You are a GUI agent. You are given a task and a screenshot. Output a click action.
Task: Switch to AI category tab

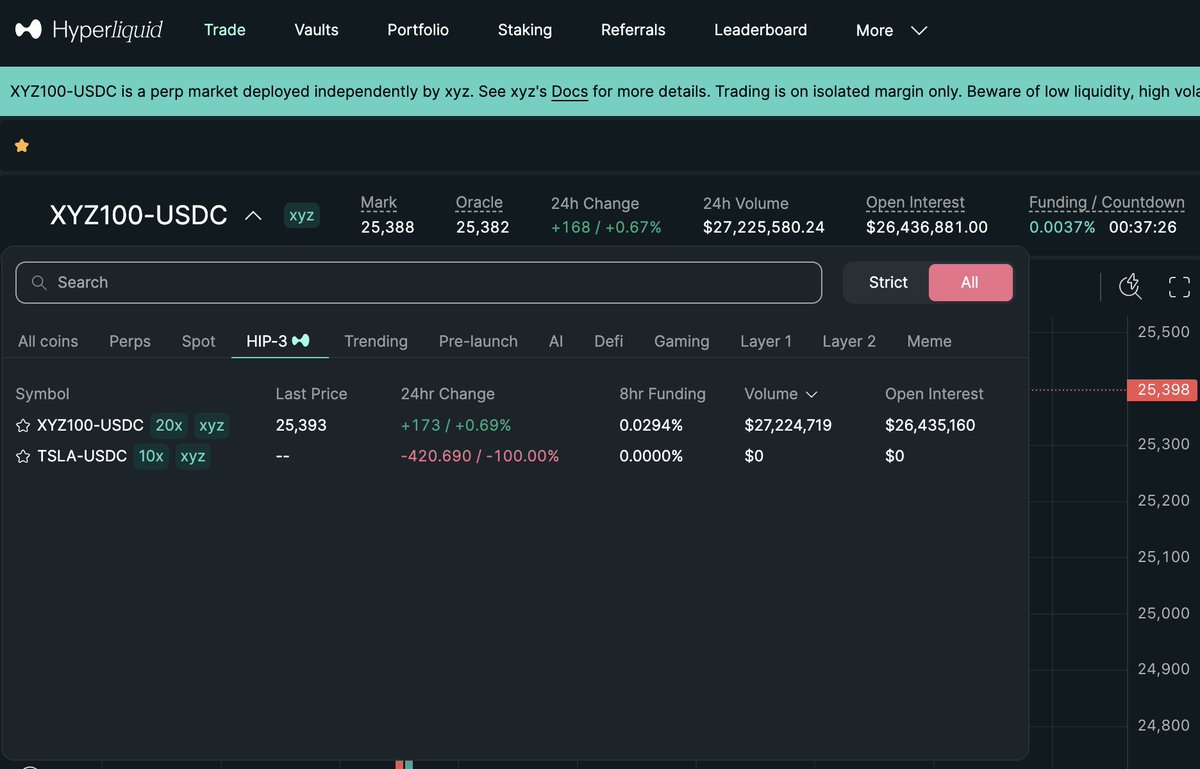click(x=556, y=341)
